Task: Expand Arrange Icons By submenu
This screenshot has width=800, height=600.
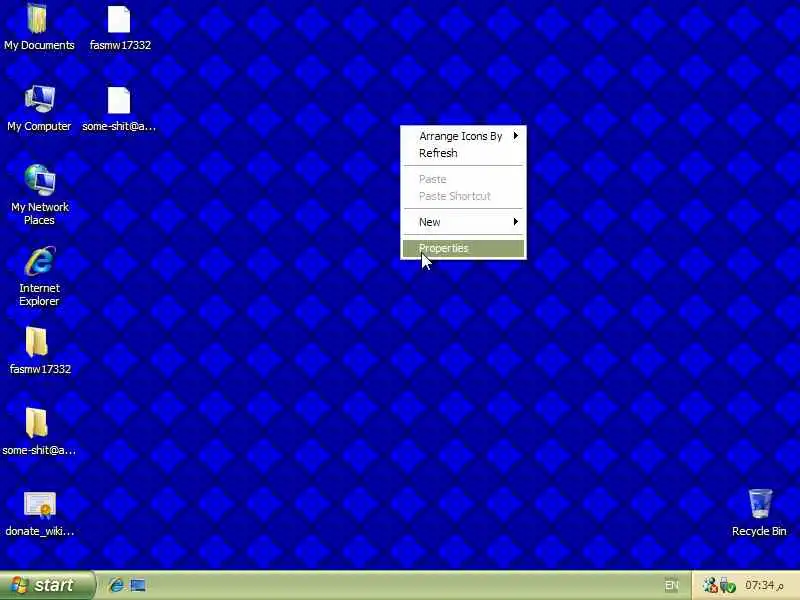Action: click(463, 136)
